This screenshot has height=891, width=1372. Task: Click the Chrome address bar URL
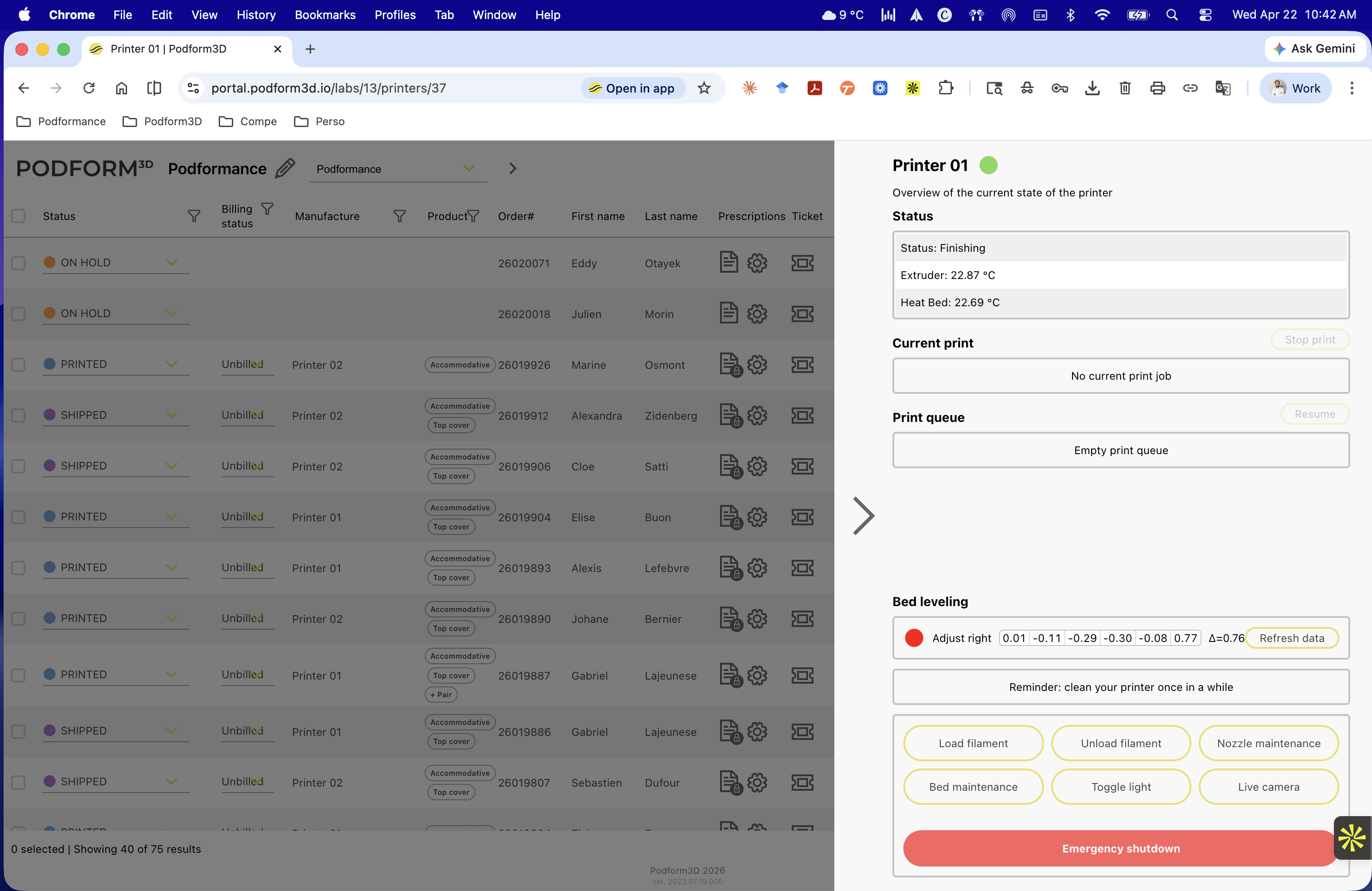pos(328,88)
